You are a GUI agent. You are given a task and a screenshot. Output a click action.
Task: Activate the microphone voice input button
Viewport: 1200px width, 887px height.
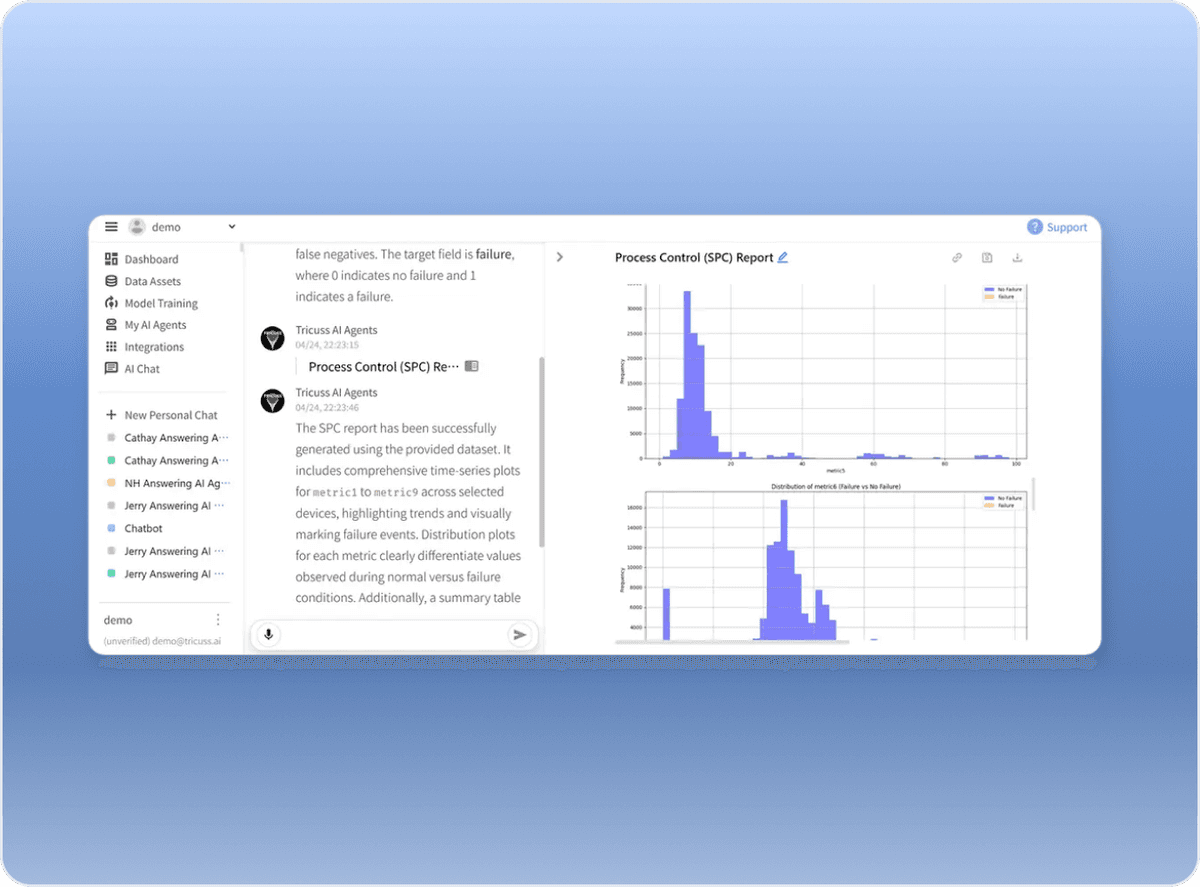268,634
